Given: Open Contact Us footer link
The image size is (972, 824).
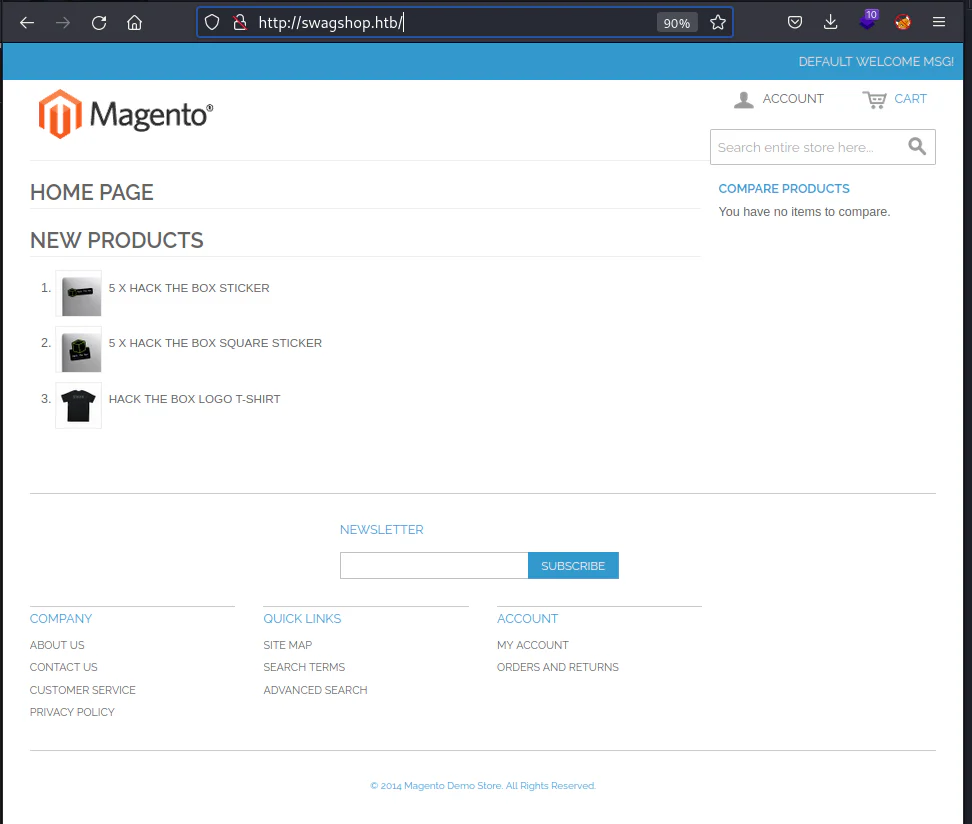Looking at the screenshot, I should pos(63,668).
